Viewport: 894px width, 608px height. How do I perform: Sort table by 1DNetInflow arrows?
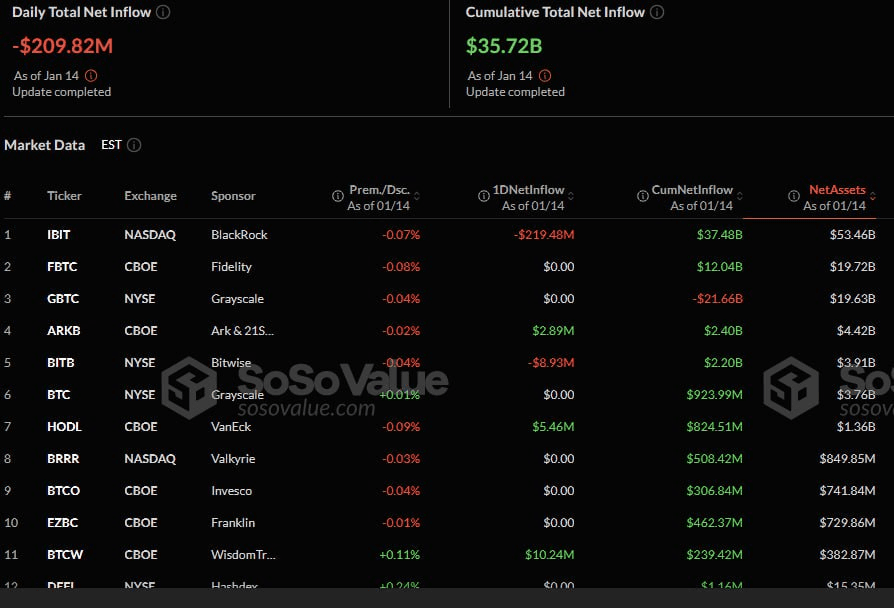(571, 196)
